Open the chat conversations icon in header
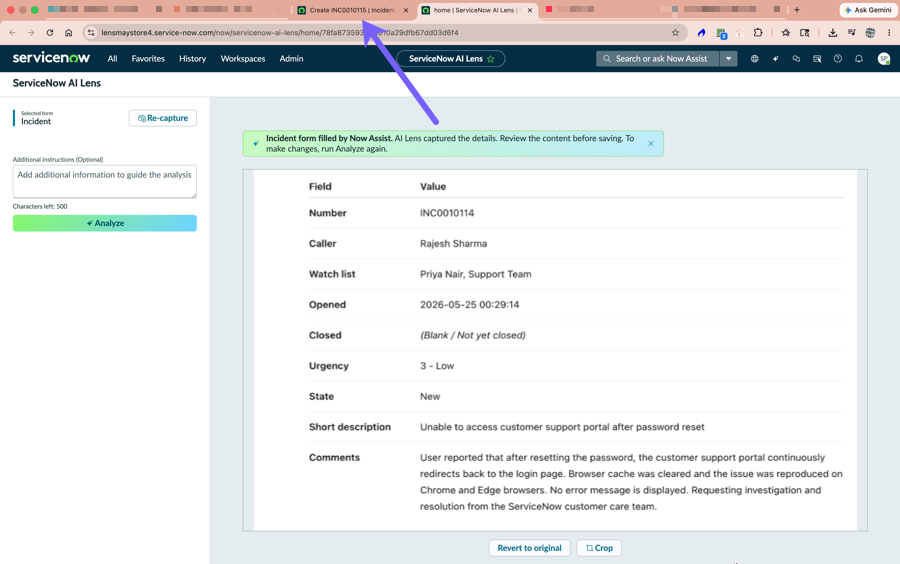This screenshot has width=900, height=564. click(796, 59)
